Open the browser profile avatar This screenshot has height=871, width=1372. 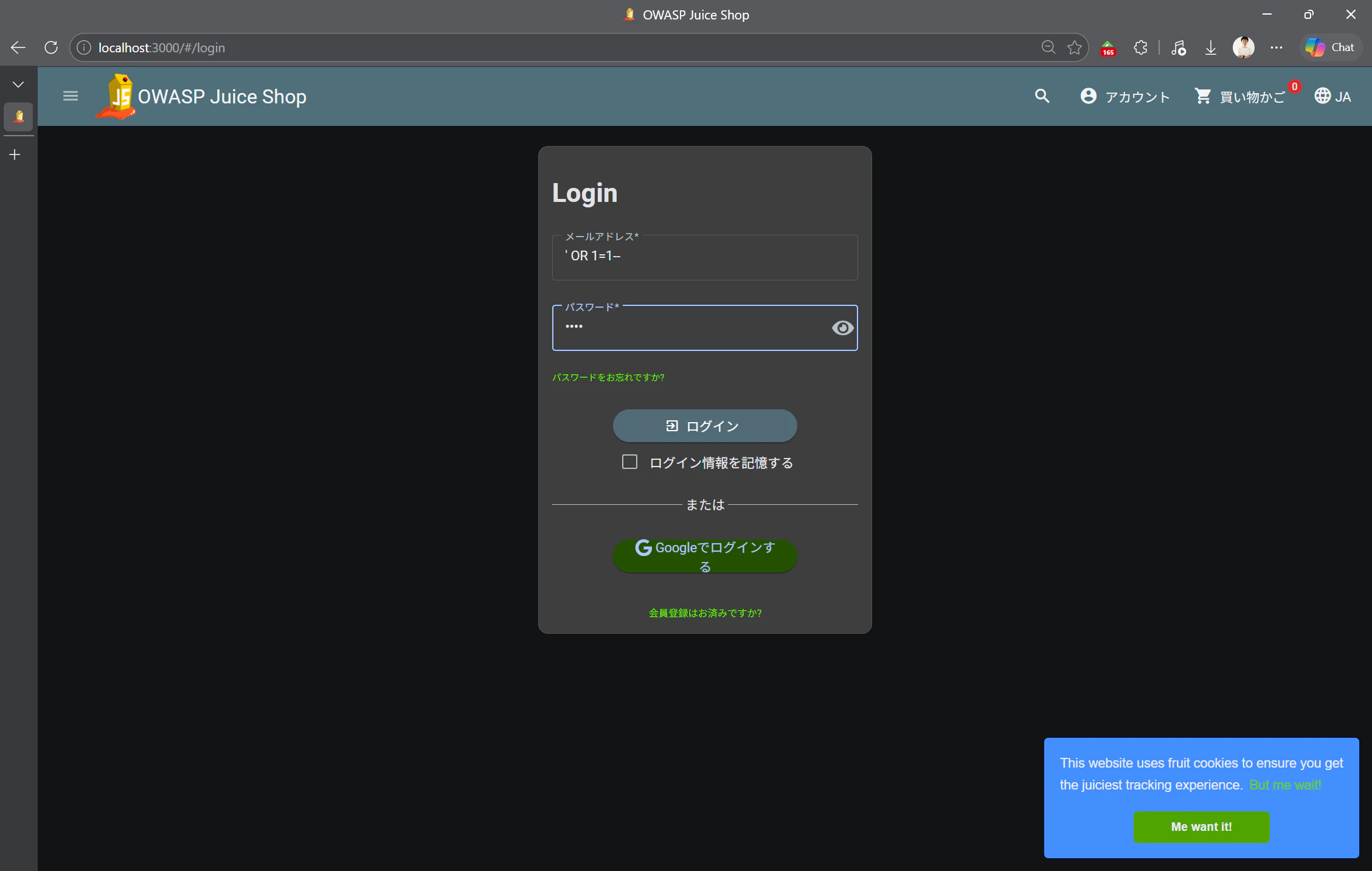[x=1243, y=47]
